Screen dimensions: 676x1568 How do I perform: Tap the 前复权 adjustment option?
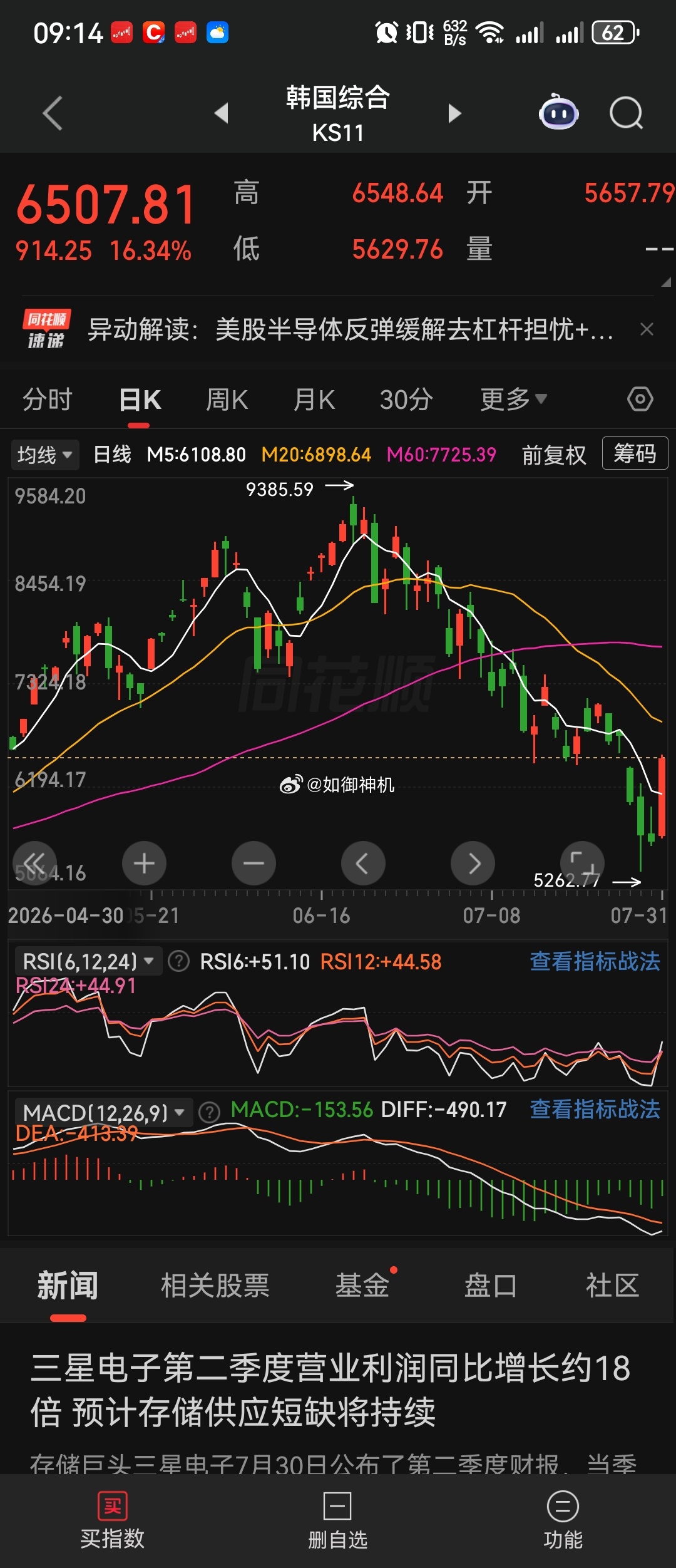pos(554,455)
